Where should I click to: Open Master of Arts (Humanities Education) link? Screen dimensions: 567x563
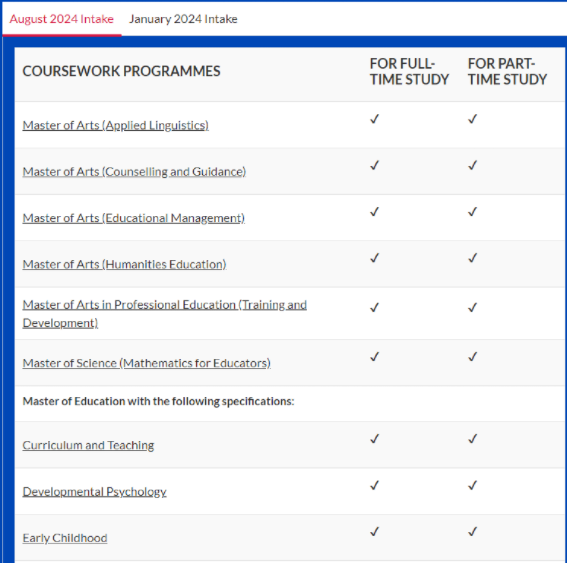[124, 264]
